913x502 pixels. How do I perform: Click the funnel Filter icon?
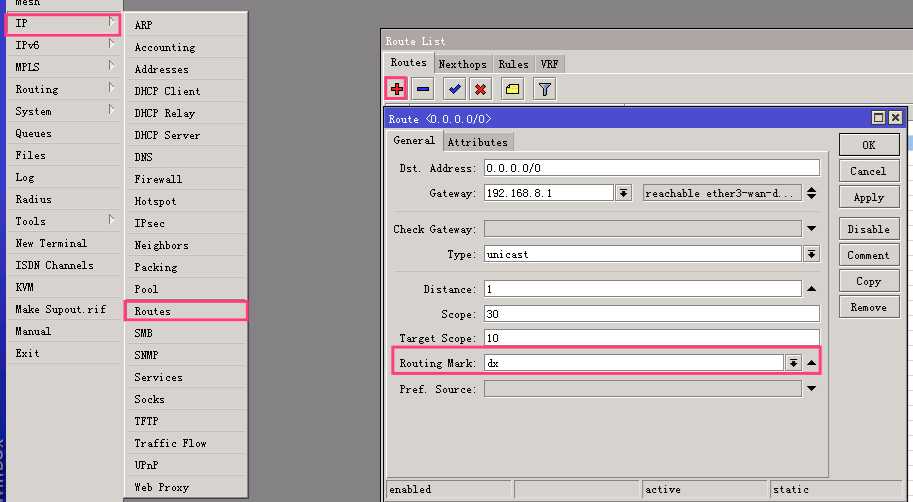tap(544, 89)
